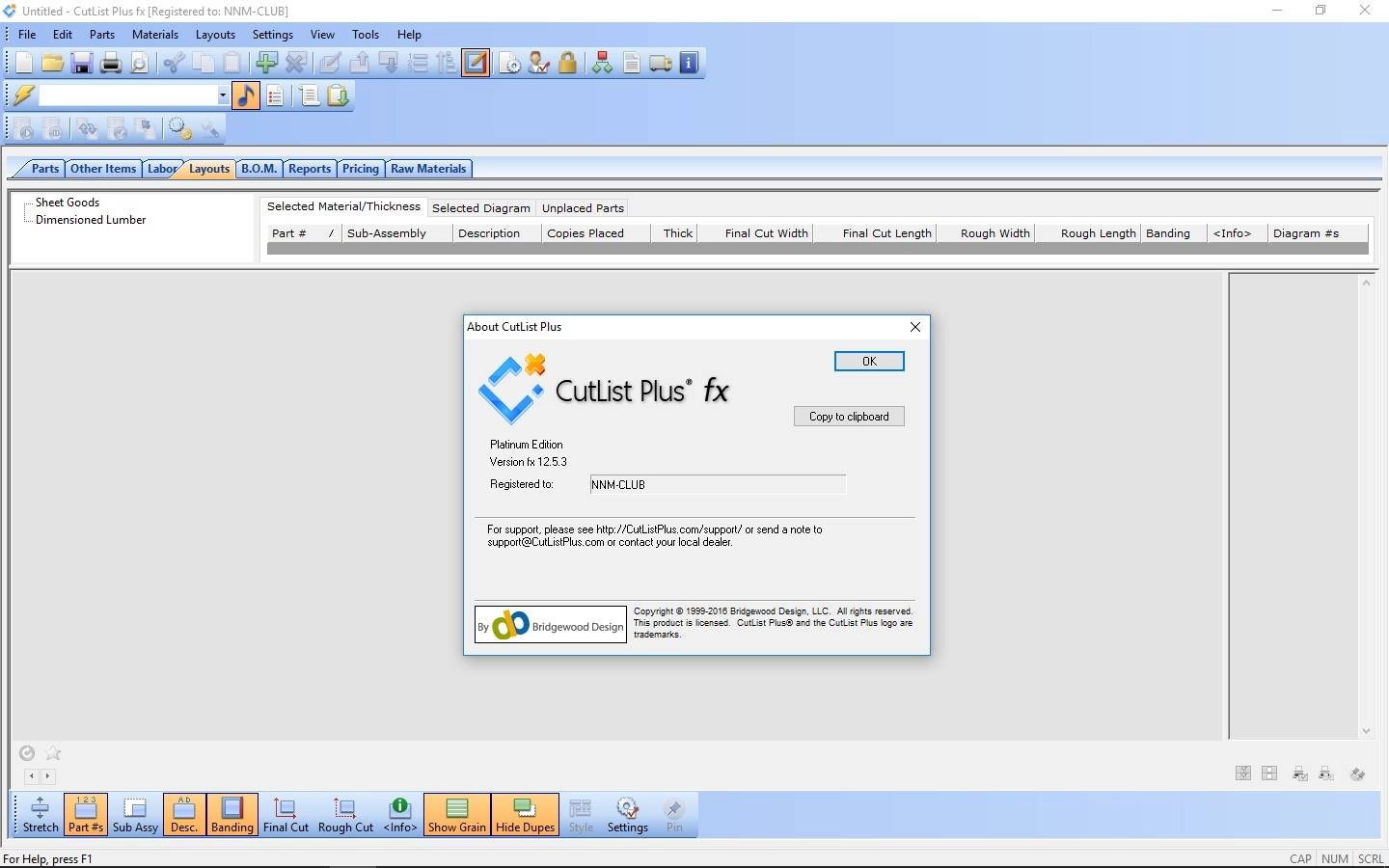This screenshot has width=1389, height=868.
Task: Click the Bridgewood Design logo
Action: [x=551, y=625]
